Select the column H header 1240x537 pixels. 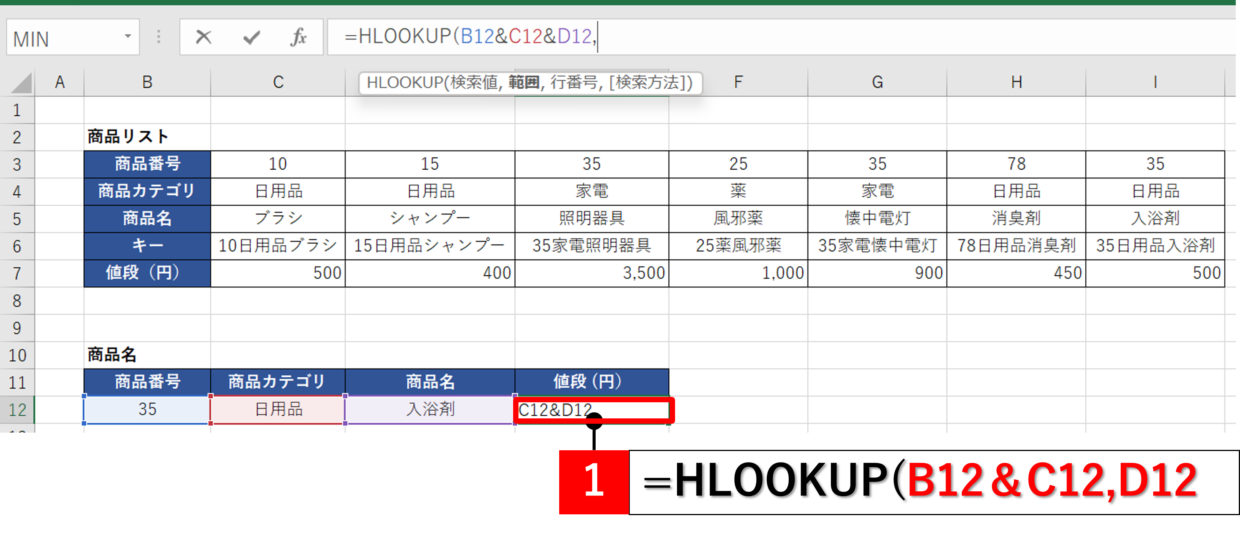pos(1016,83)
